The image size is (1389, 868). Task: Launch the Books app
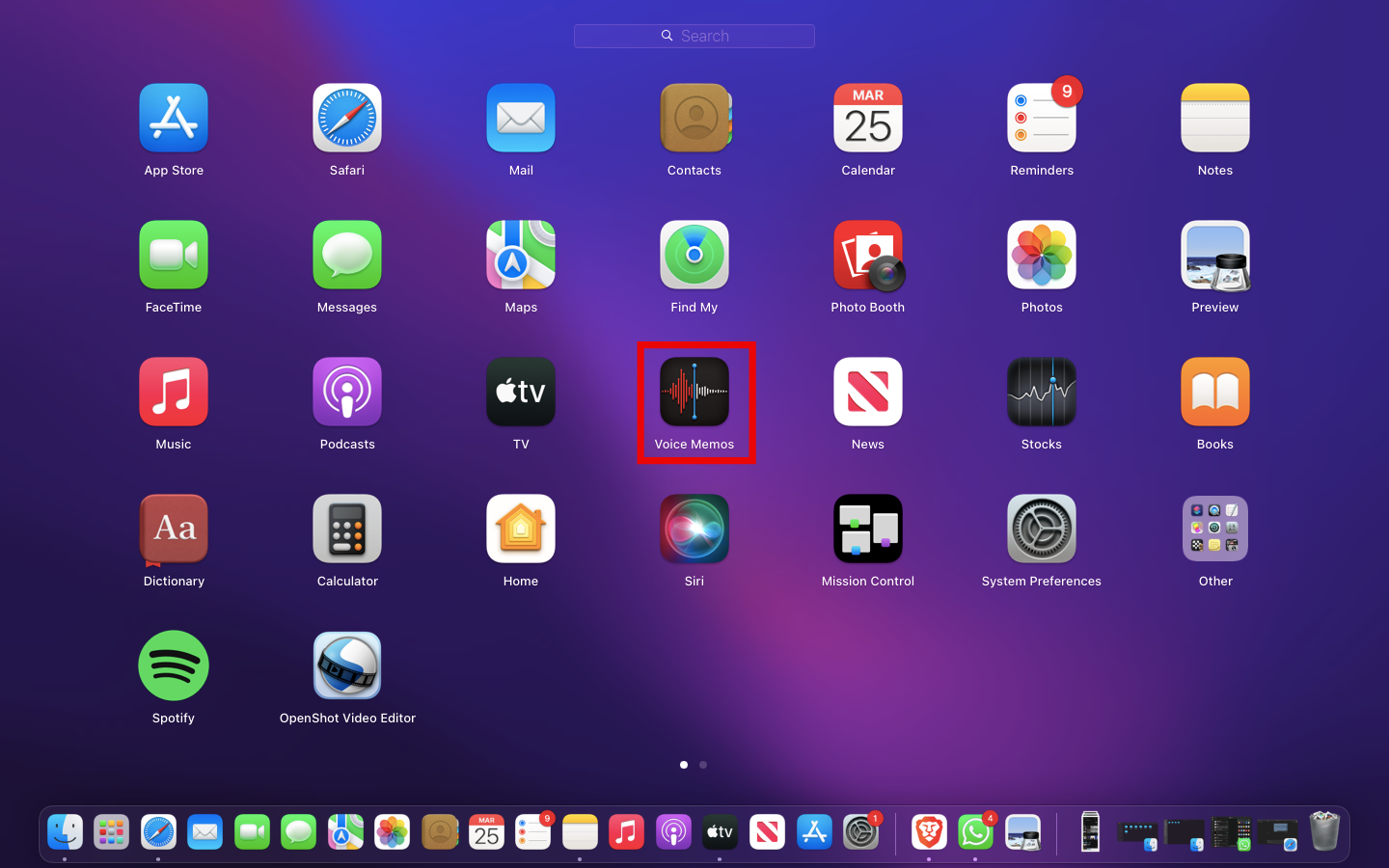1215,393
